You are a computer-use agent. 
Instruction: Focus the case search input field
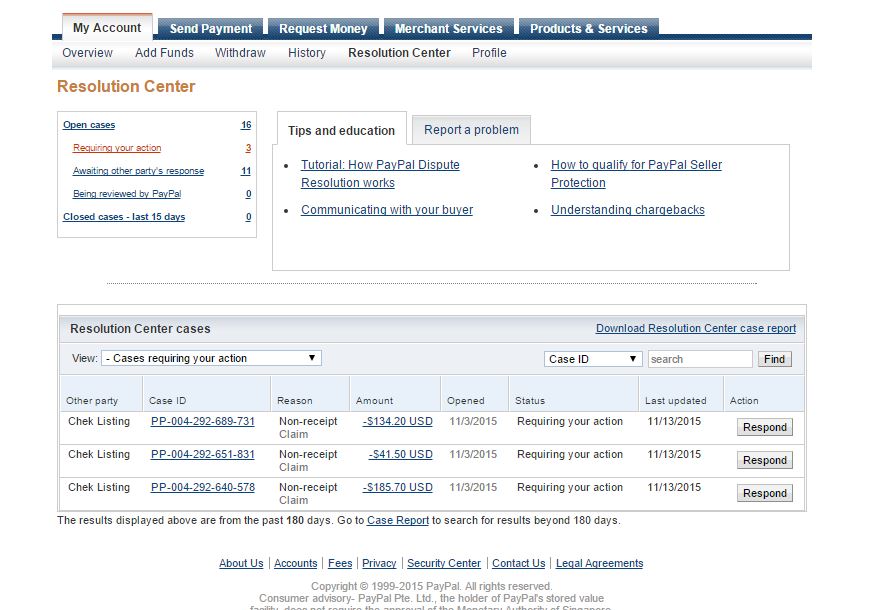(x=700, y=359)
